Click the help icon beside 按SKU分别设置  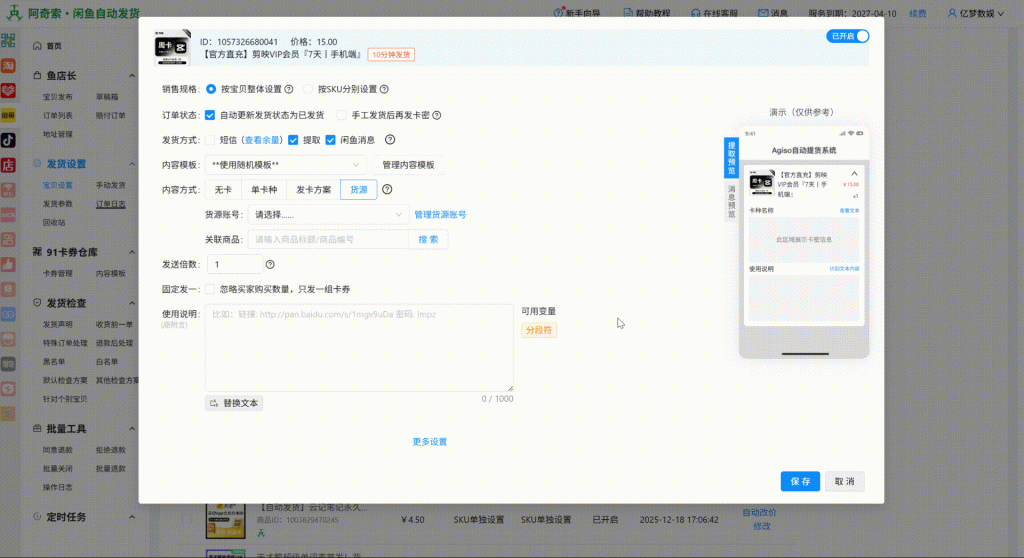pyautogui.click(x=384, y=89)
